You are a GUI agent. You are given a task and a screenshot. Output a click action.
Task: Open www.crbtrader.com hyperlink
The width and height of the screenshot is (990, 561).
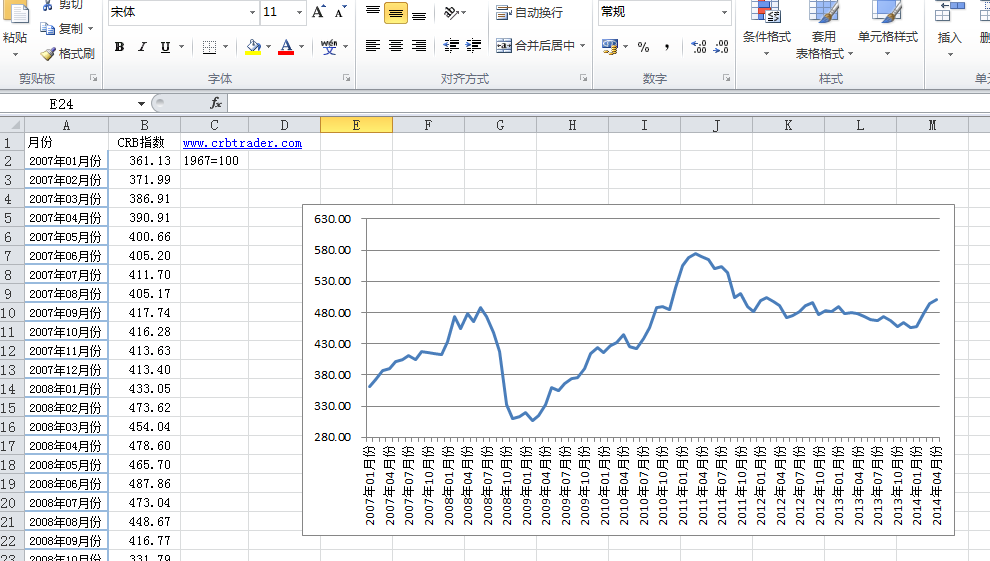(x=242, y=143)
